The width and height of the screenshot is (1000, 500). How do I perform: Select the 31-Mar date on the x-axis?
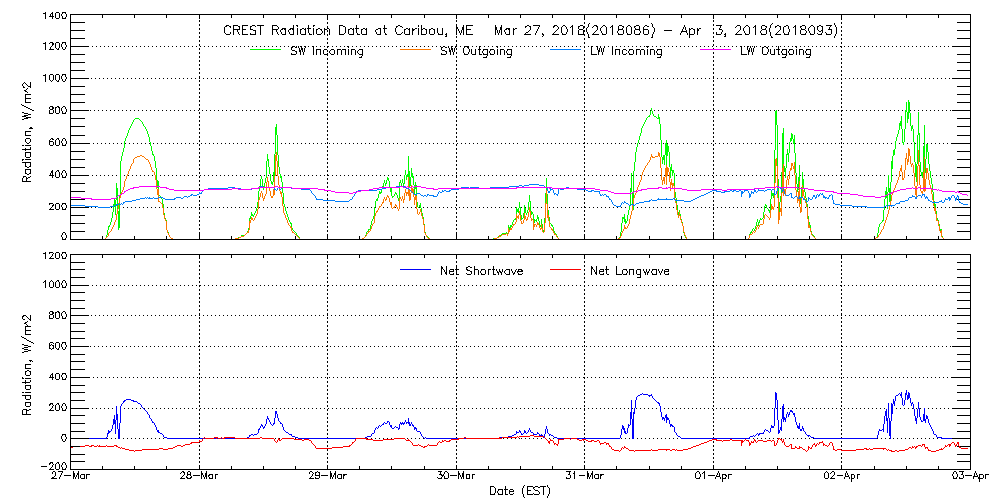pyautogui.click(x=585, y=477)
